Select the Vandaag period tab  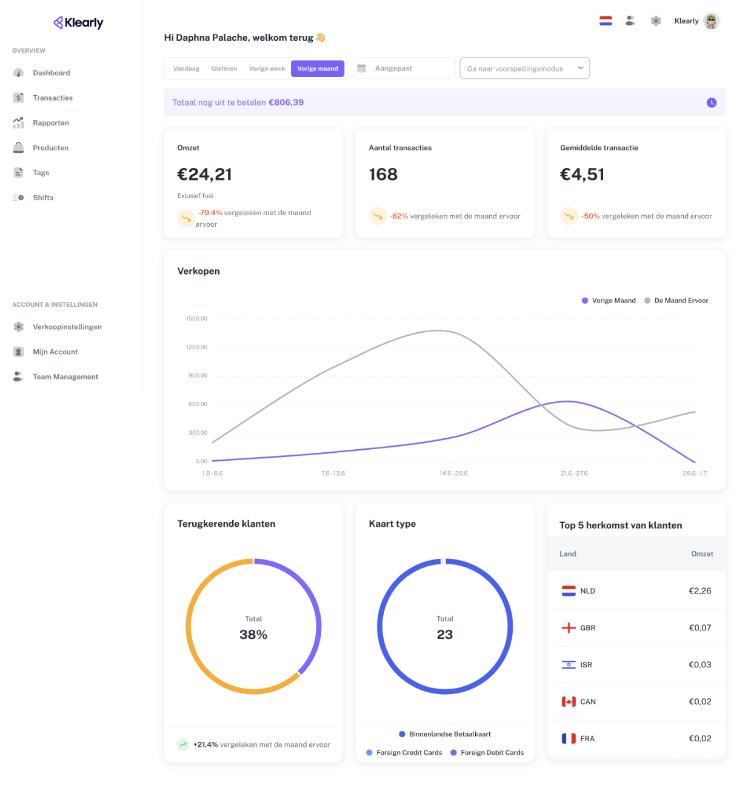click(x=186, y=68)
